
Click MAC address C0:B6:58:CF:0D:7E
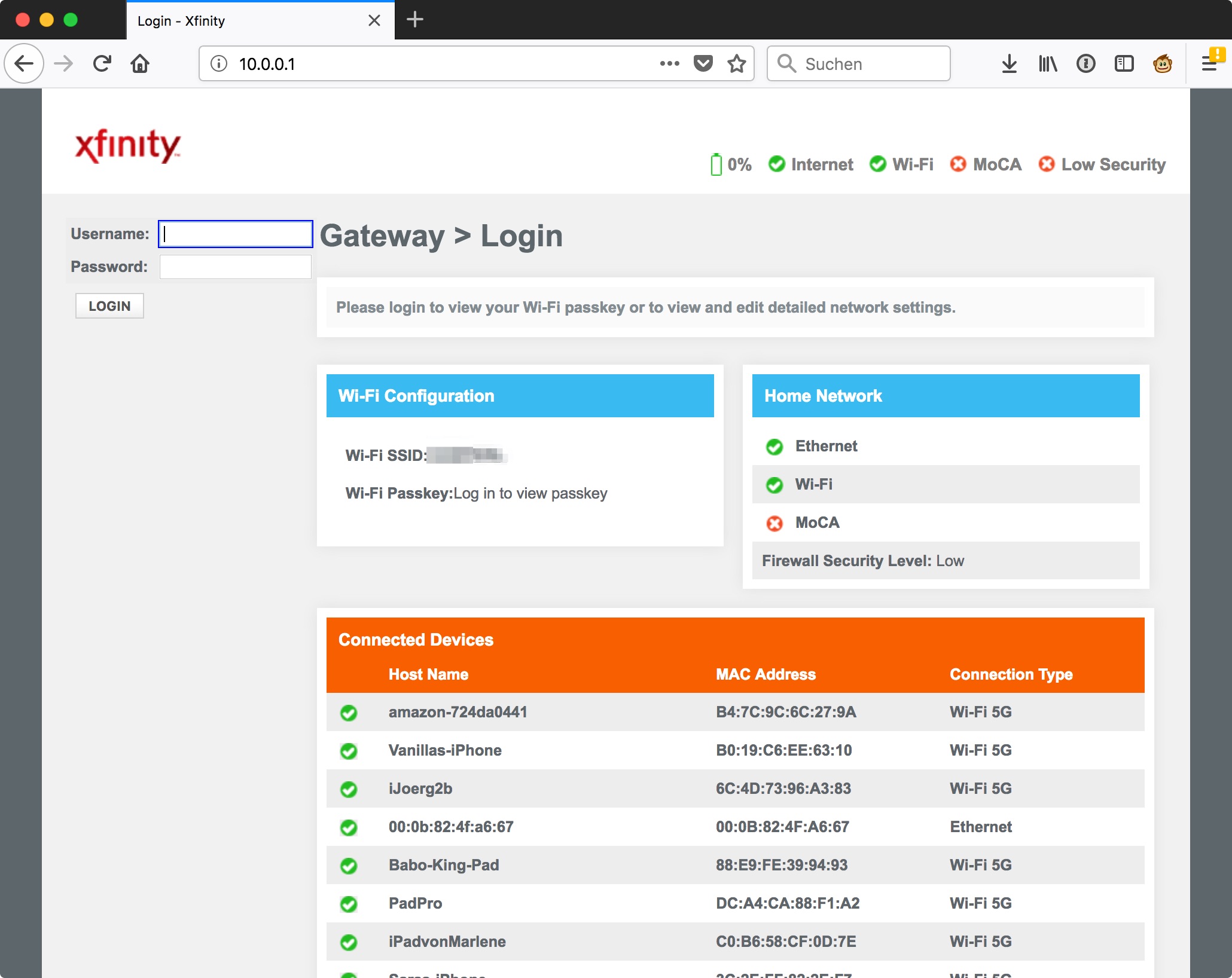[x=786, y=942]
